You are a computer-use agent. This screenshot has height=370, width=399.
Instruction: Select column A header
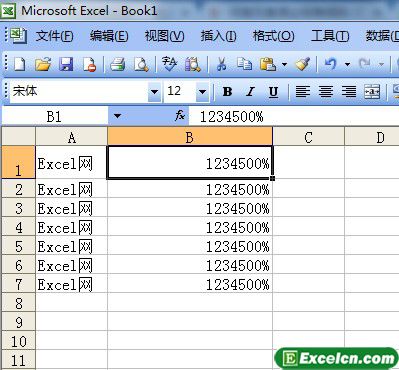coord(72,137)
